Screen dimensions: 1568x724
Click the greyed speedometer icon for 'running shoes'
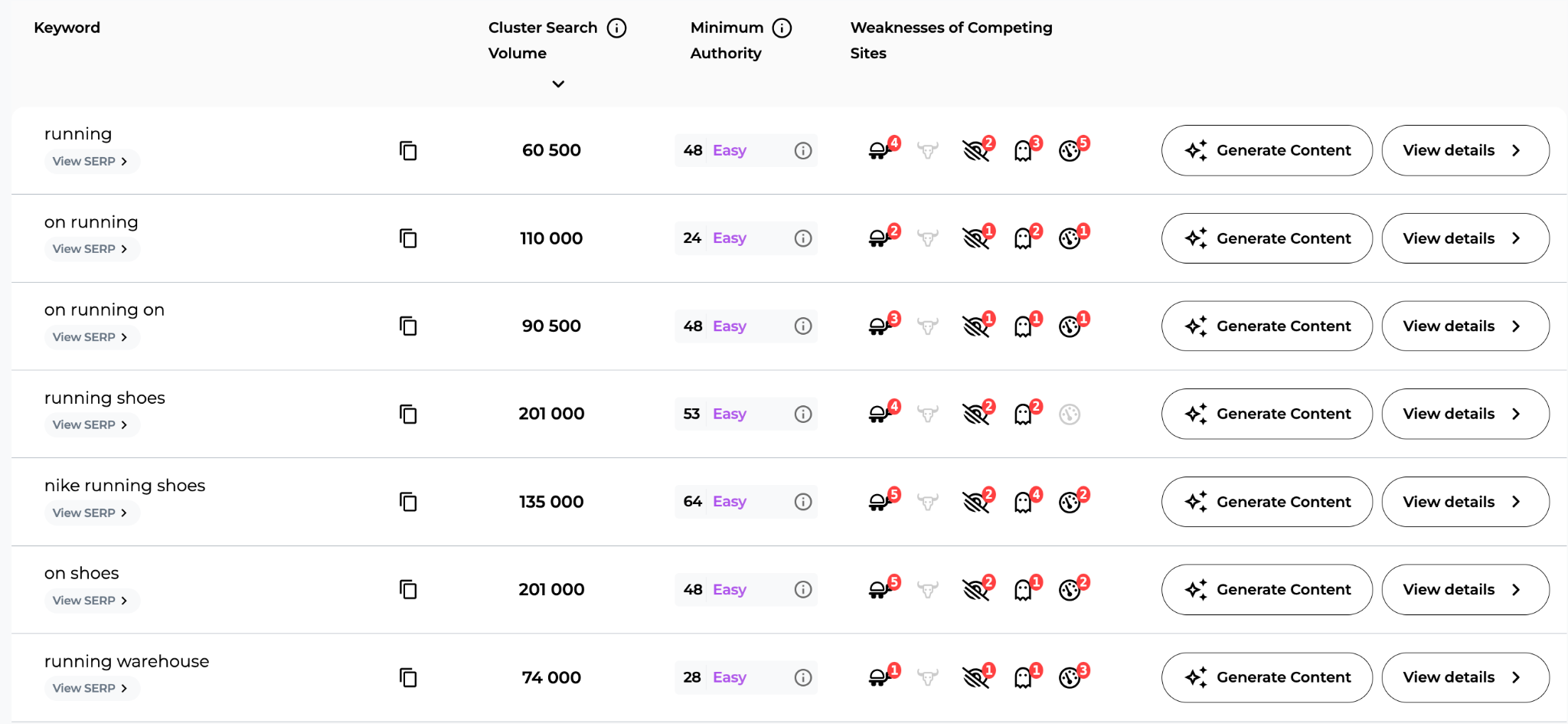[x=1070, y=414]
